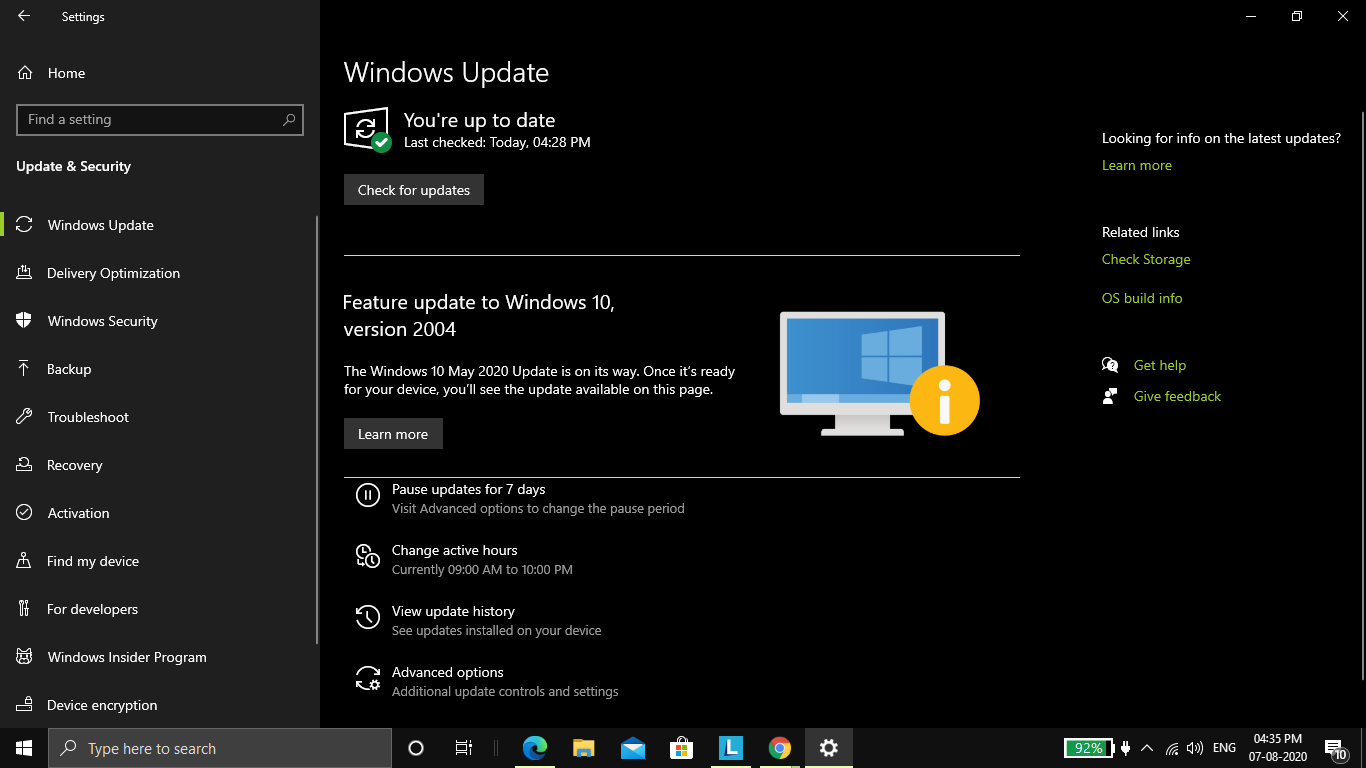
Task: Open Microsoft Store from the taskbar
Action: [681, 748]
